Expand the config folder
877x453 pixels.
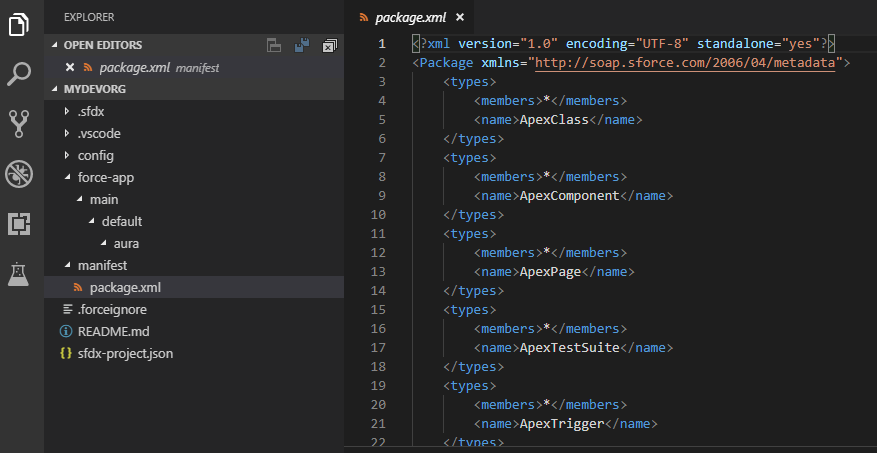coord(95,155)
